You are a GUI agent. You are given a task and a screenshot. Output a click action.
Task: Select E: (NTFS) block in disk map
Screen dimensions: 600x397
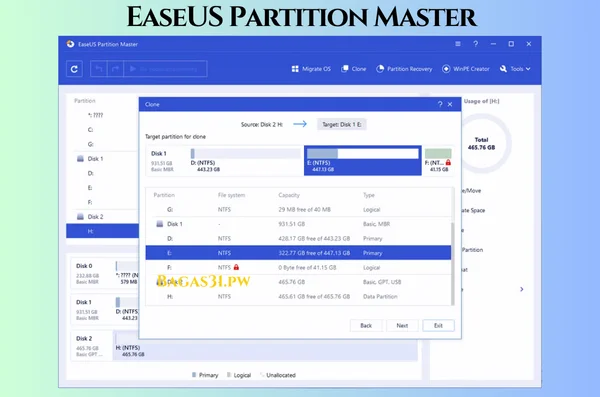363,160
